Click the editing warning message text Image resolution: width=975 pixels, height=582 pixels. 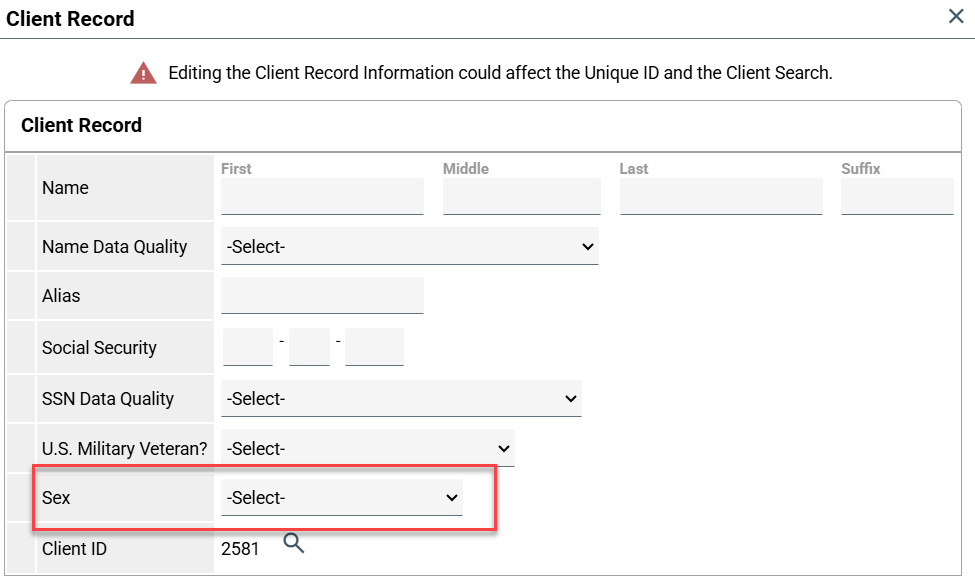pos(500,73)
